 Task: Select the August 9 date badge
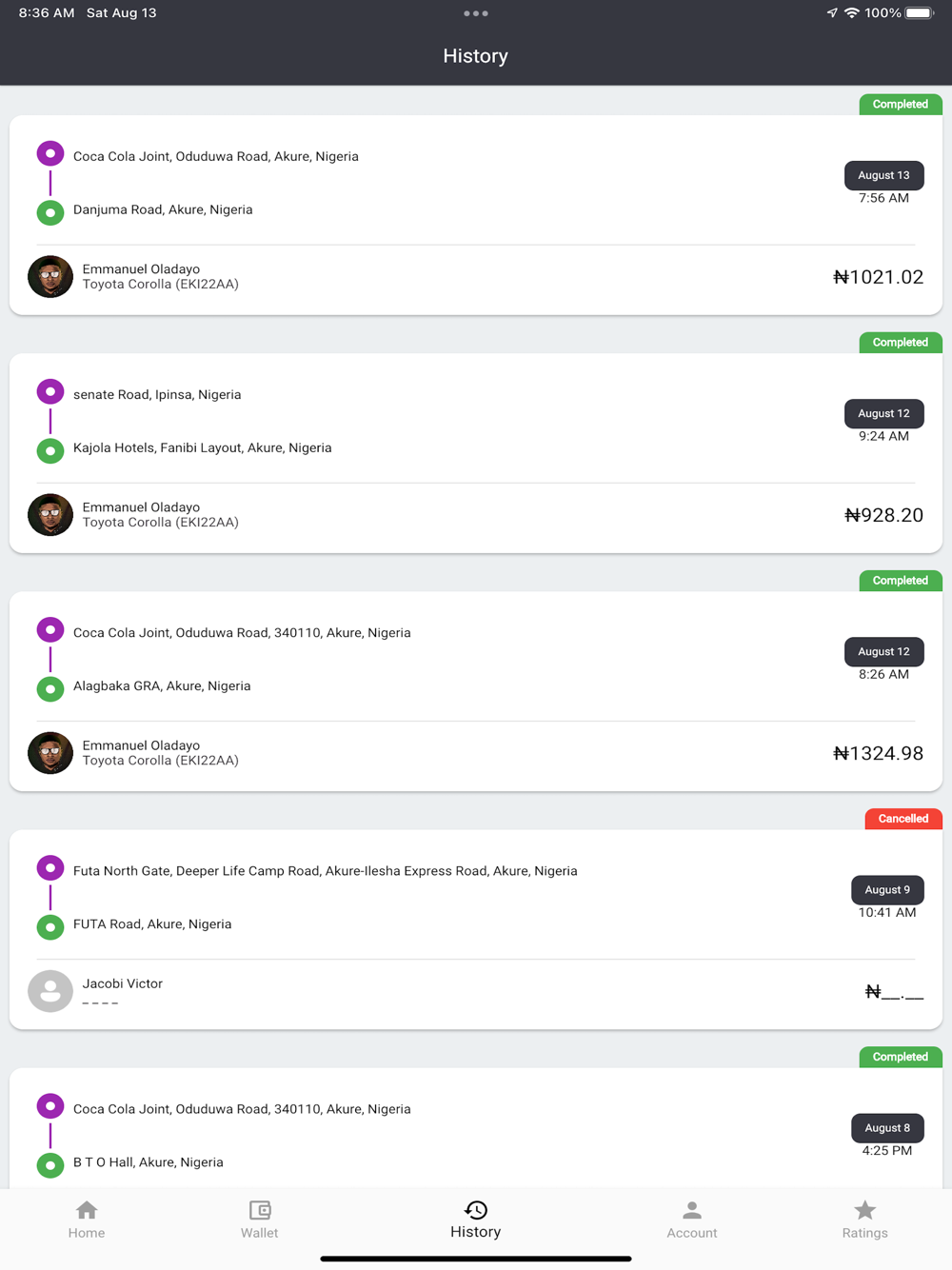tap(886, 889)
